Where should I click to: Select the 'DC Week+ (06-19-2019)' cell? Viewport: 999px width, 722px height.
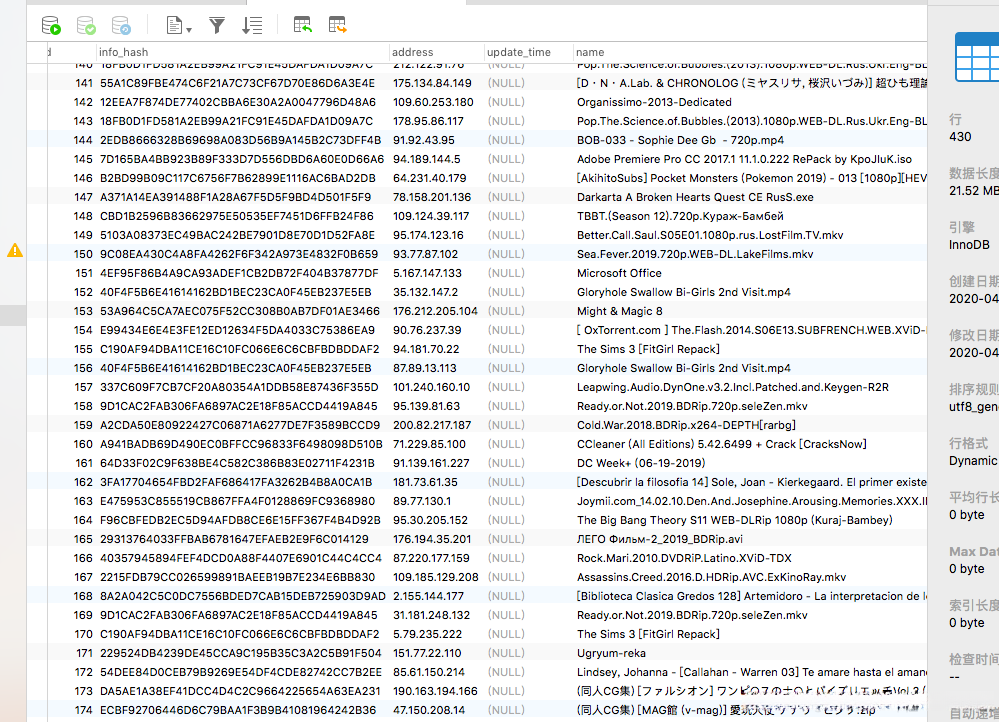641,463
